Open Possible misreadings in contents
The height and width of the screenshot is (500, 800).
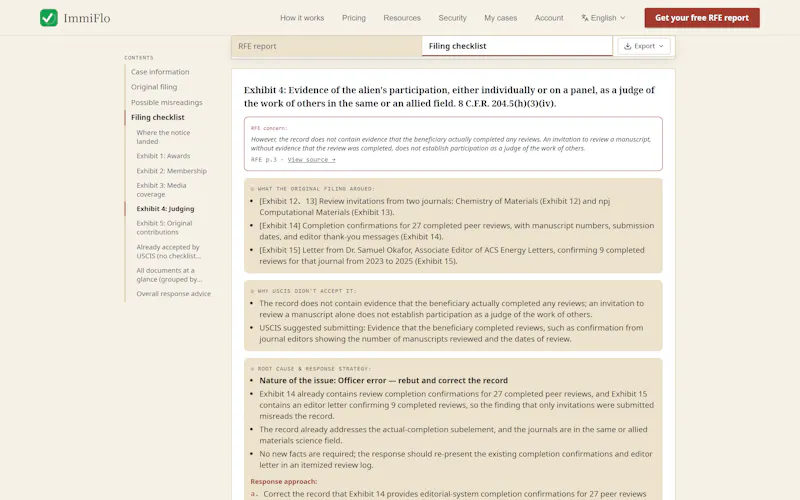point(166,103)
